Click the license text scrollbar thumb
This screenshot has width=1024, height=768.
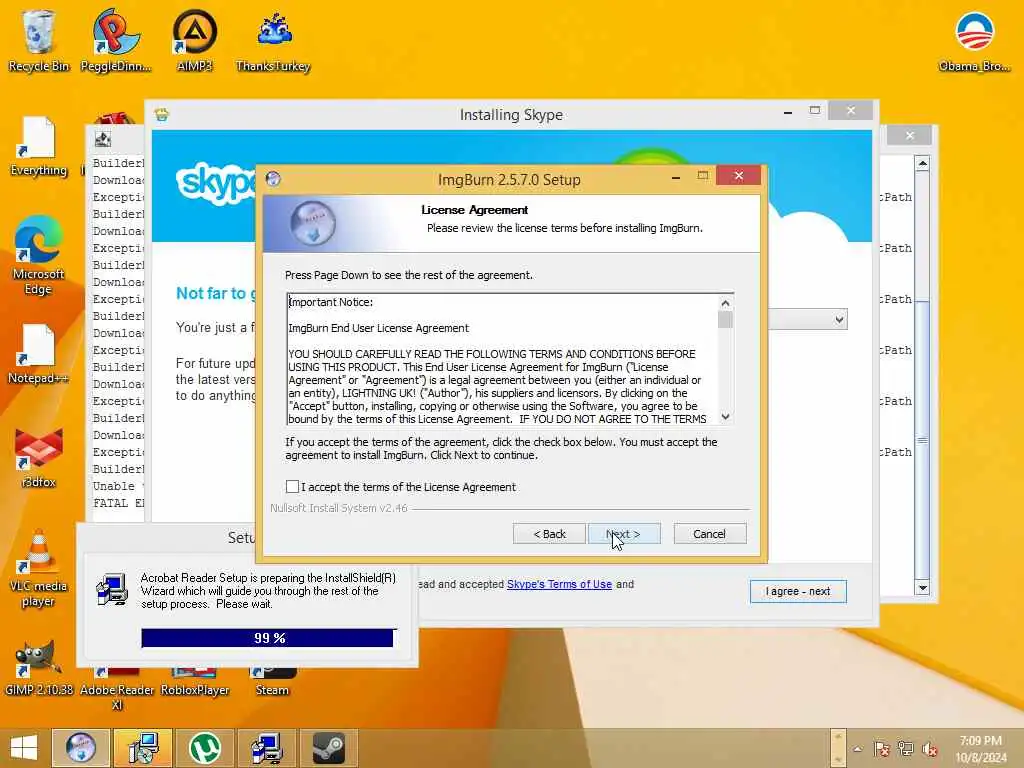pyautogui.click(x=725, y=319)
